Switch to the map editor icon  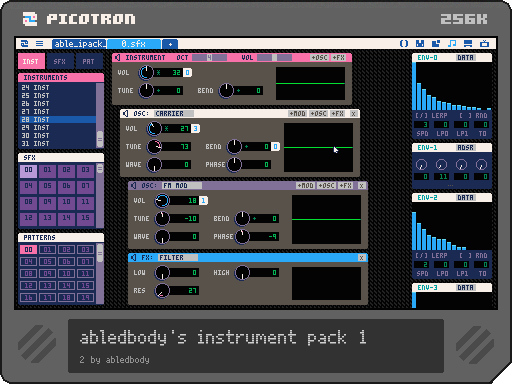click(x=436, y=44)
